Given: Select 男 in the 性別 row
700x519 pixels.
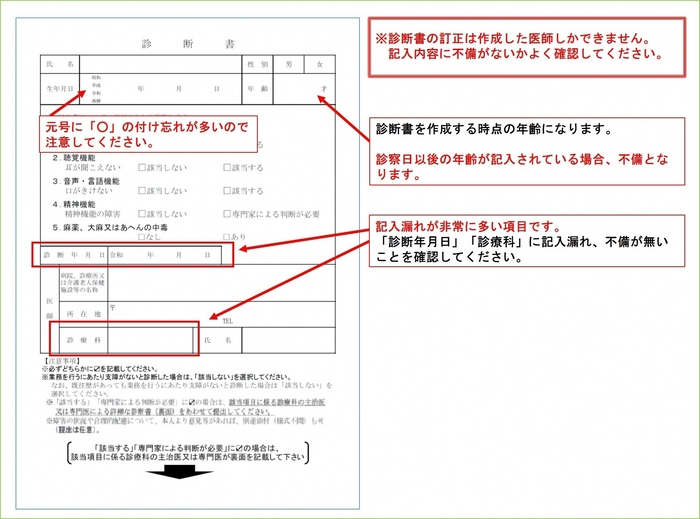Looking at the screenshot, I should click(x=288, y=64).
